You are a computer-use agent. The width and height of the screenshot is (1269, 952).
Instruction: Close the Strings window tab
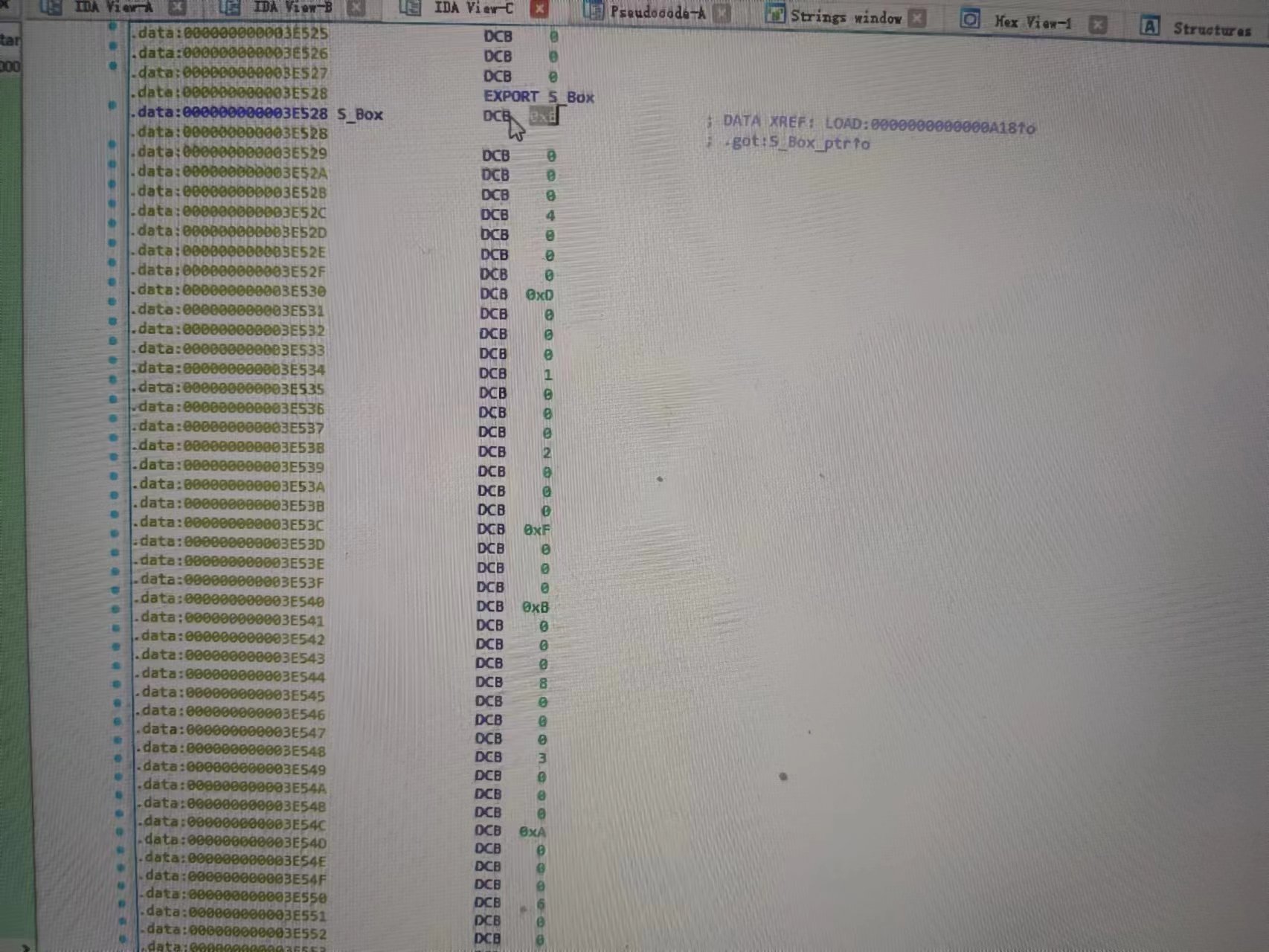[918, 18]
